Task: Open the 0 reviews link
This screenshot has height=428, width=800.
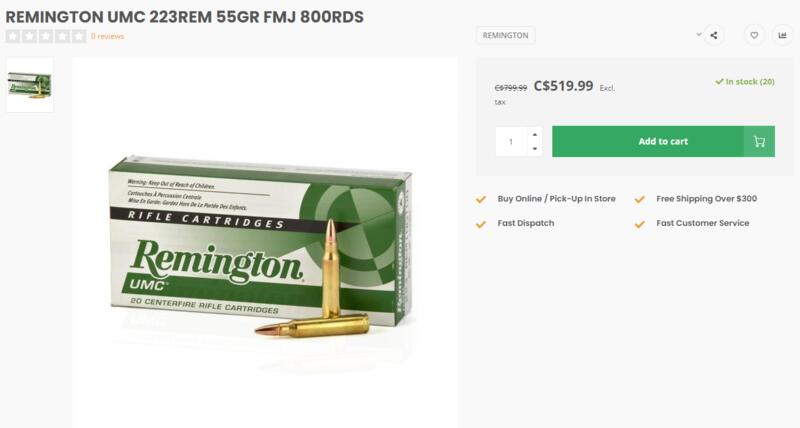Action: [x=108, y=36]
